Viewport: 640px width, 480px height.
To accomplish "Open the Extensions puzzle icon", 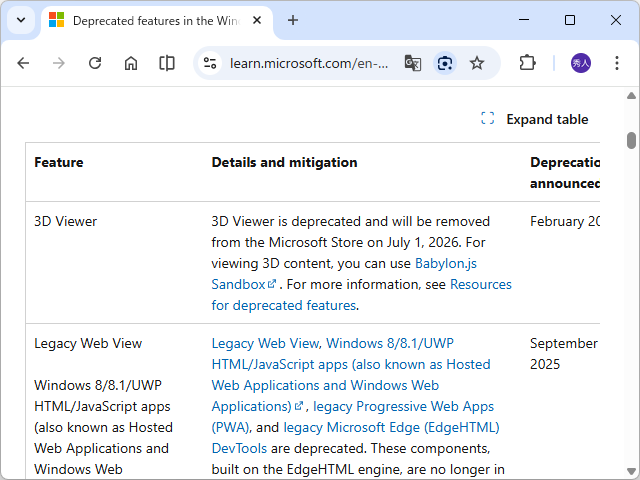I will point(527,63).
